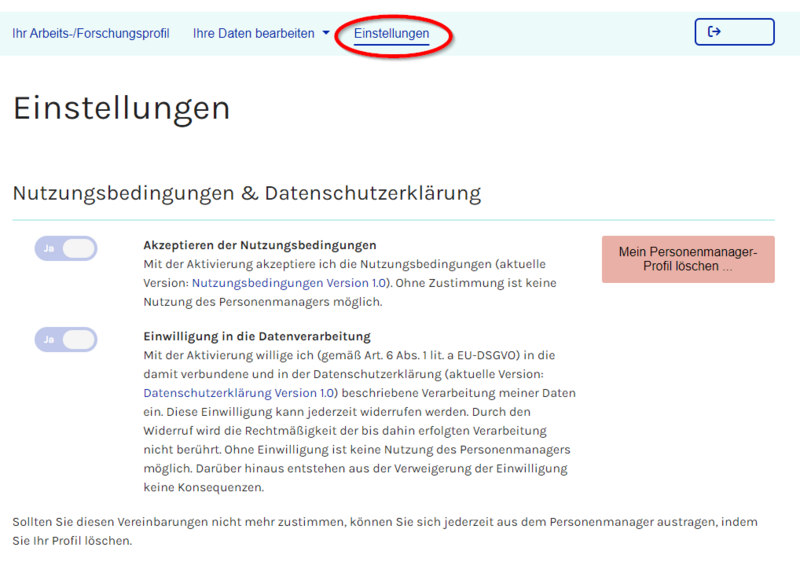Click the paragraph starting with Sollten Sie diesen

(x=384, y=531)
